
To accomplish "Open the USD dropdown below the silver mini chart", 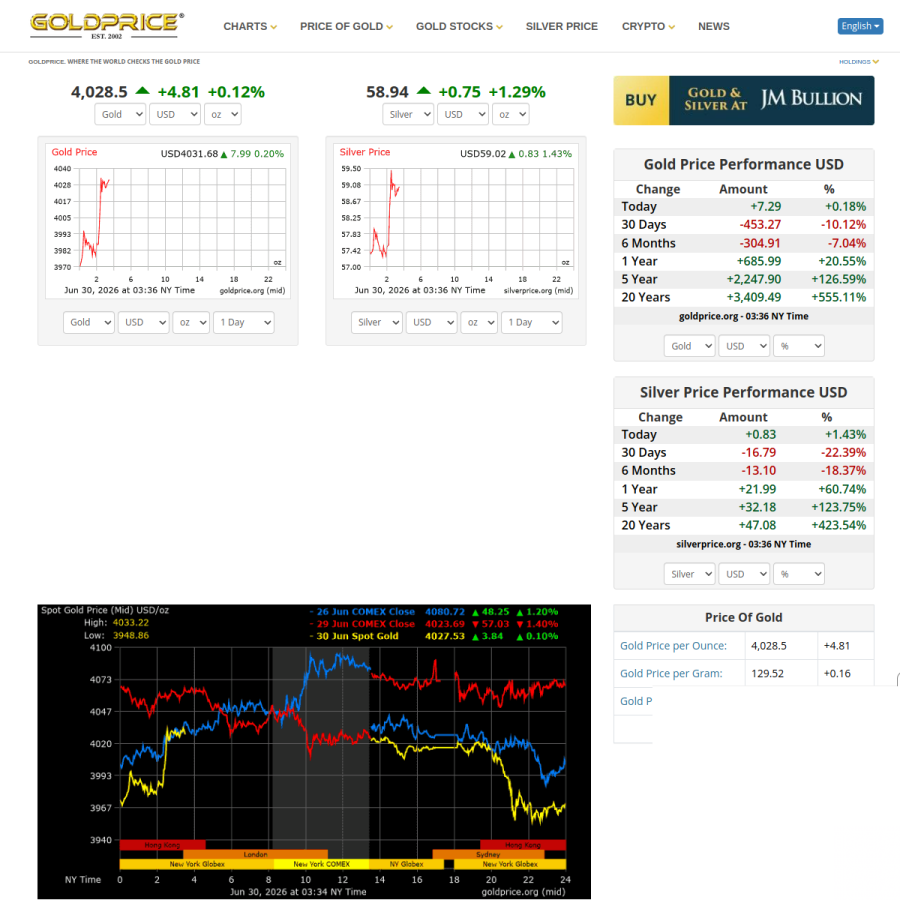I will click(432, 322).
